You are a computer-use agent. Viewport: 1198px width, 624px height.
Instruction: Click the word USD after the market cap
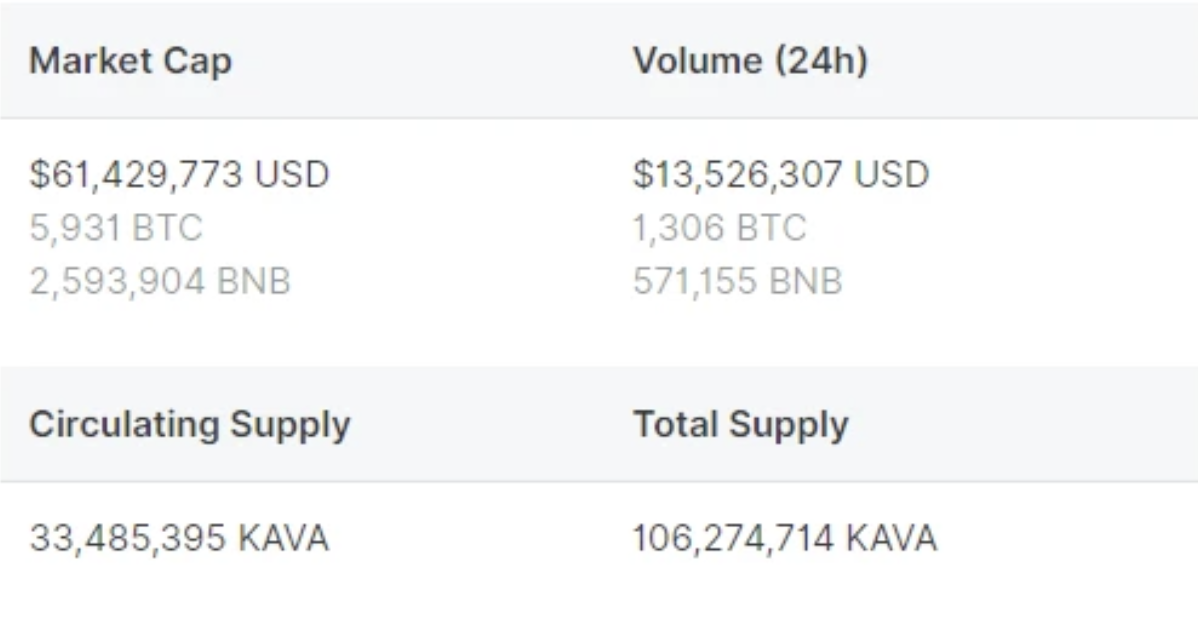pyautogui.click(x=292, y=174)
